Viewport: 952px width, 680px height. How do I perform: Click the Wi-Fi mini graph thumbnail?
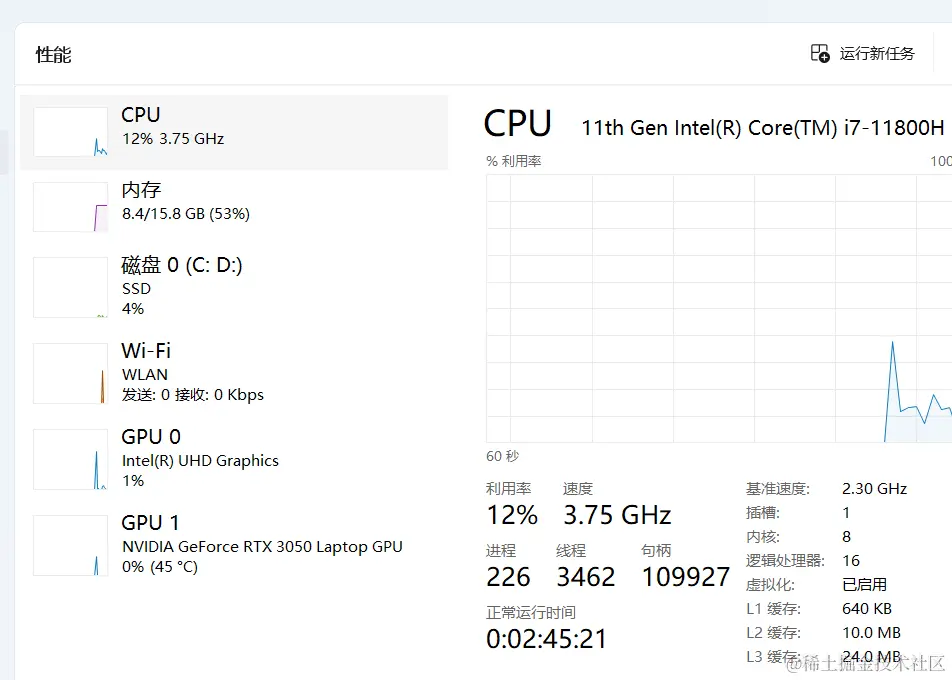[70, 374]
